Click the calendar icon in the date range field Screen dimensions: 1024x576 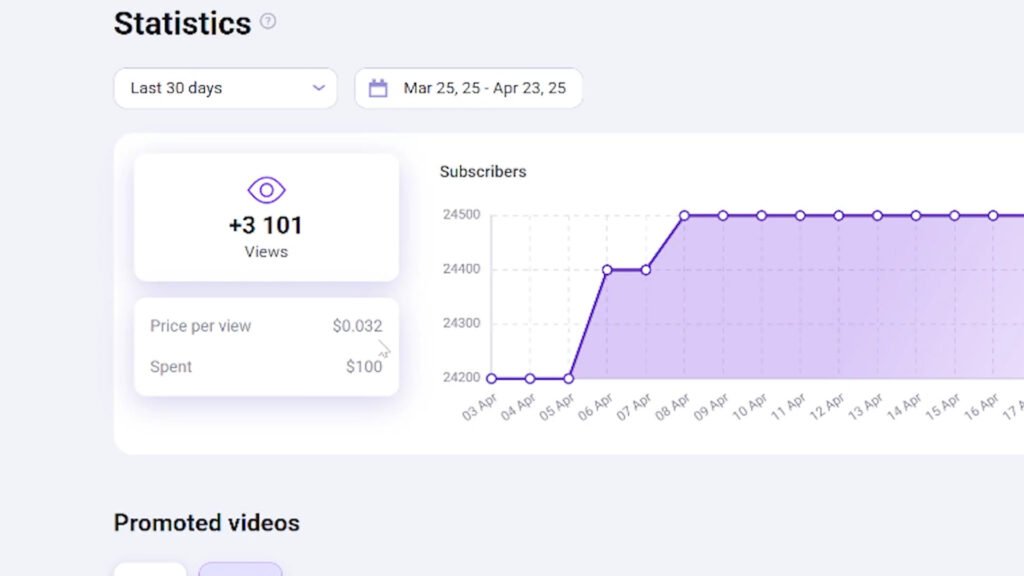point(378,88)
